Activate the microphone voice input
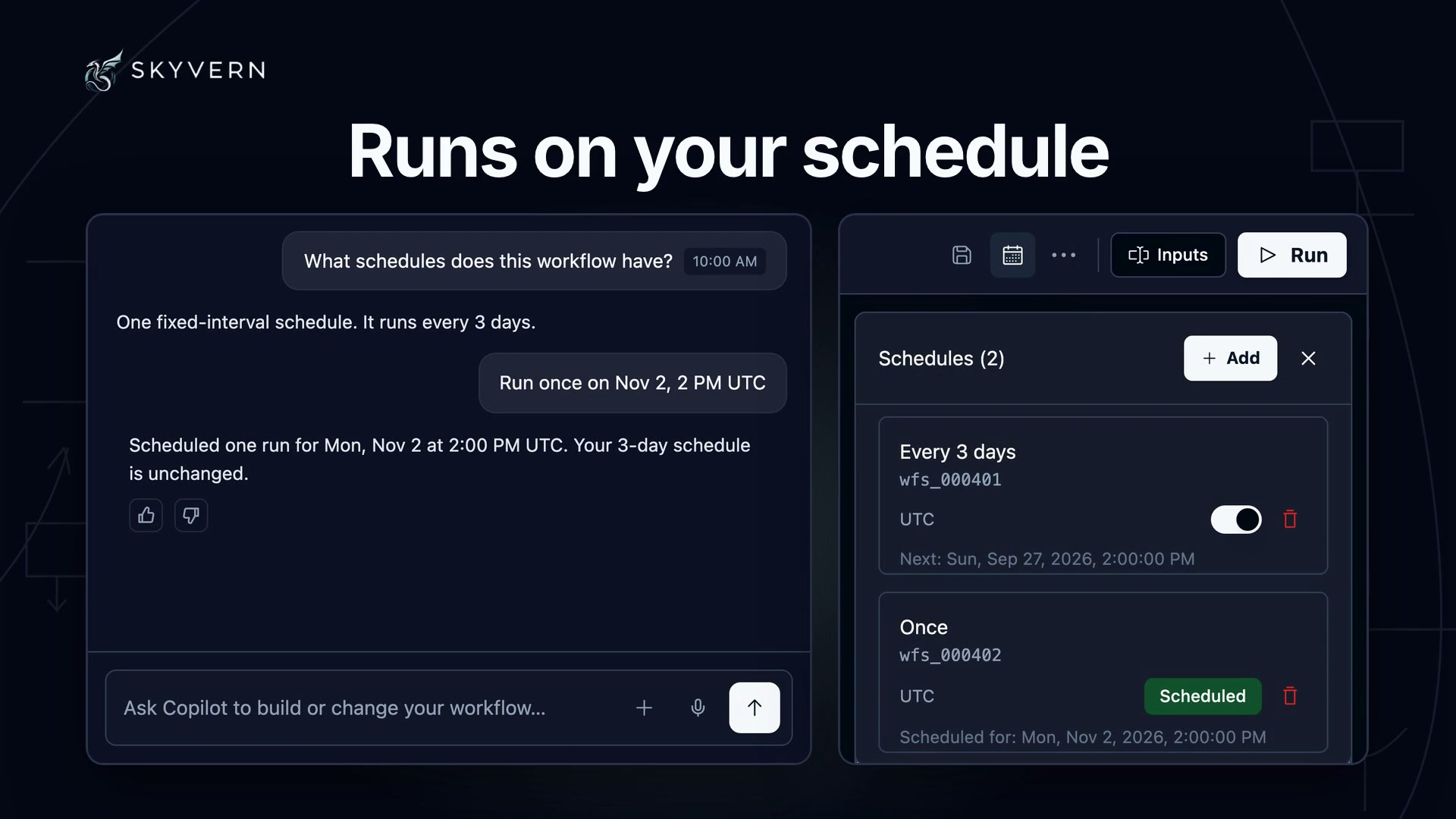Viewport: 1456px width, 819px height. [698, 708]
